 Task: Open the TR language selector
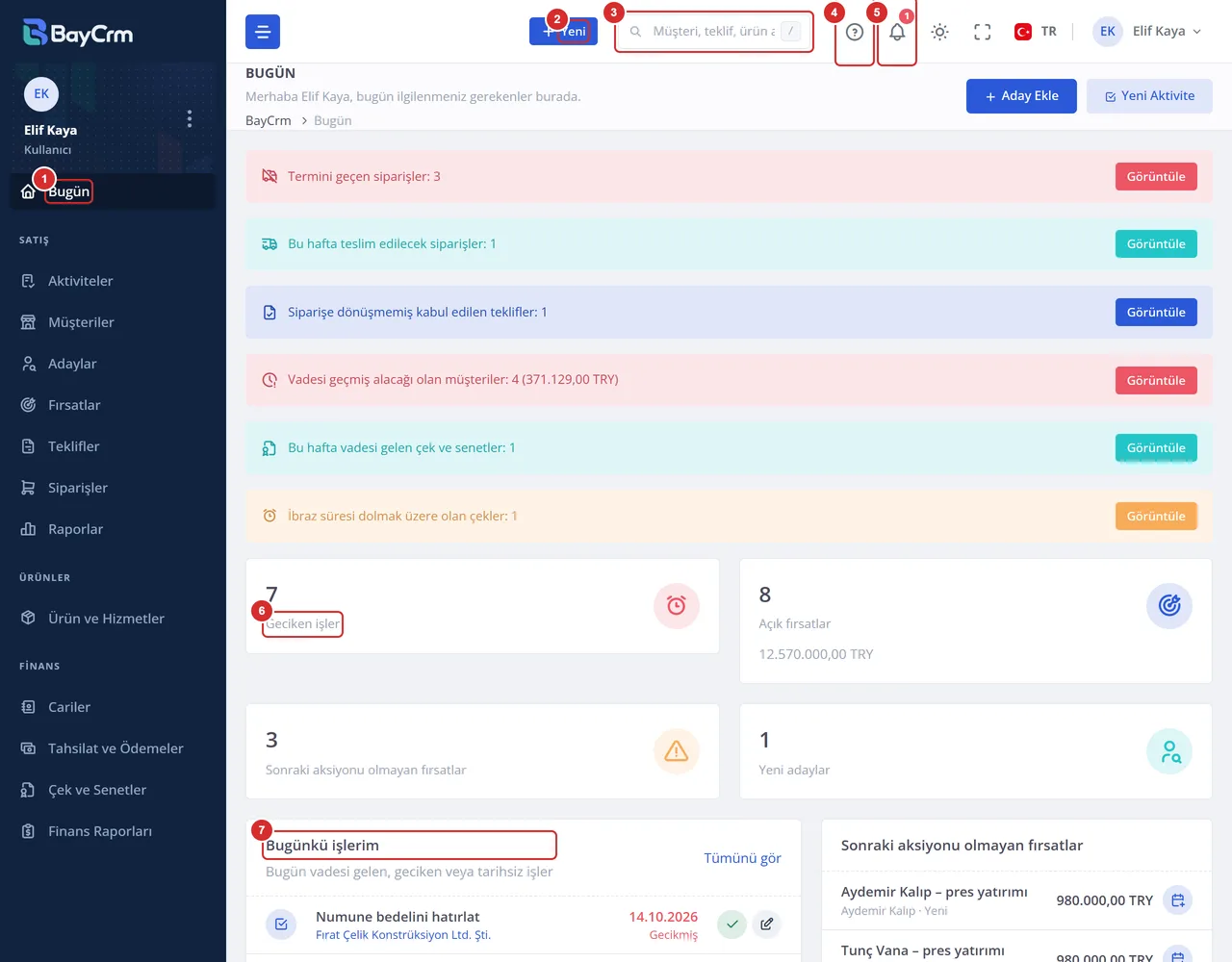(1036, 32)
